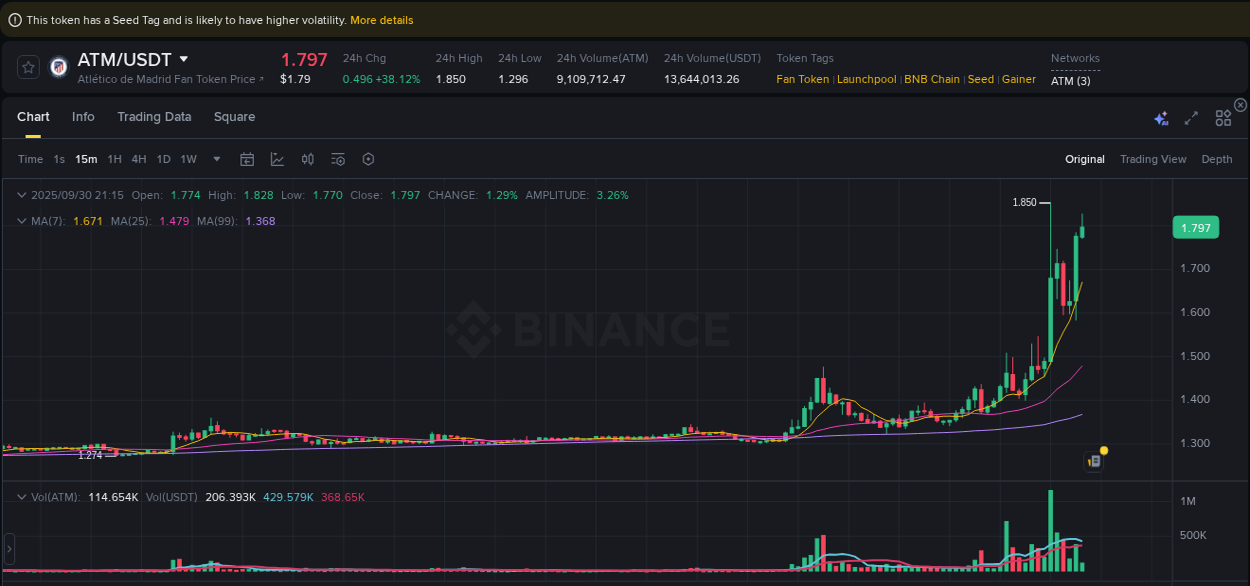Switch to the Trading Data tab
1250x586 pixels.
click(154, 117)
